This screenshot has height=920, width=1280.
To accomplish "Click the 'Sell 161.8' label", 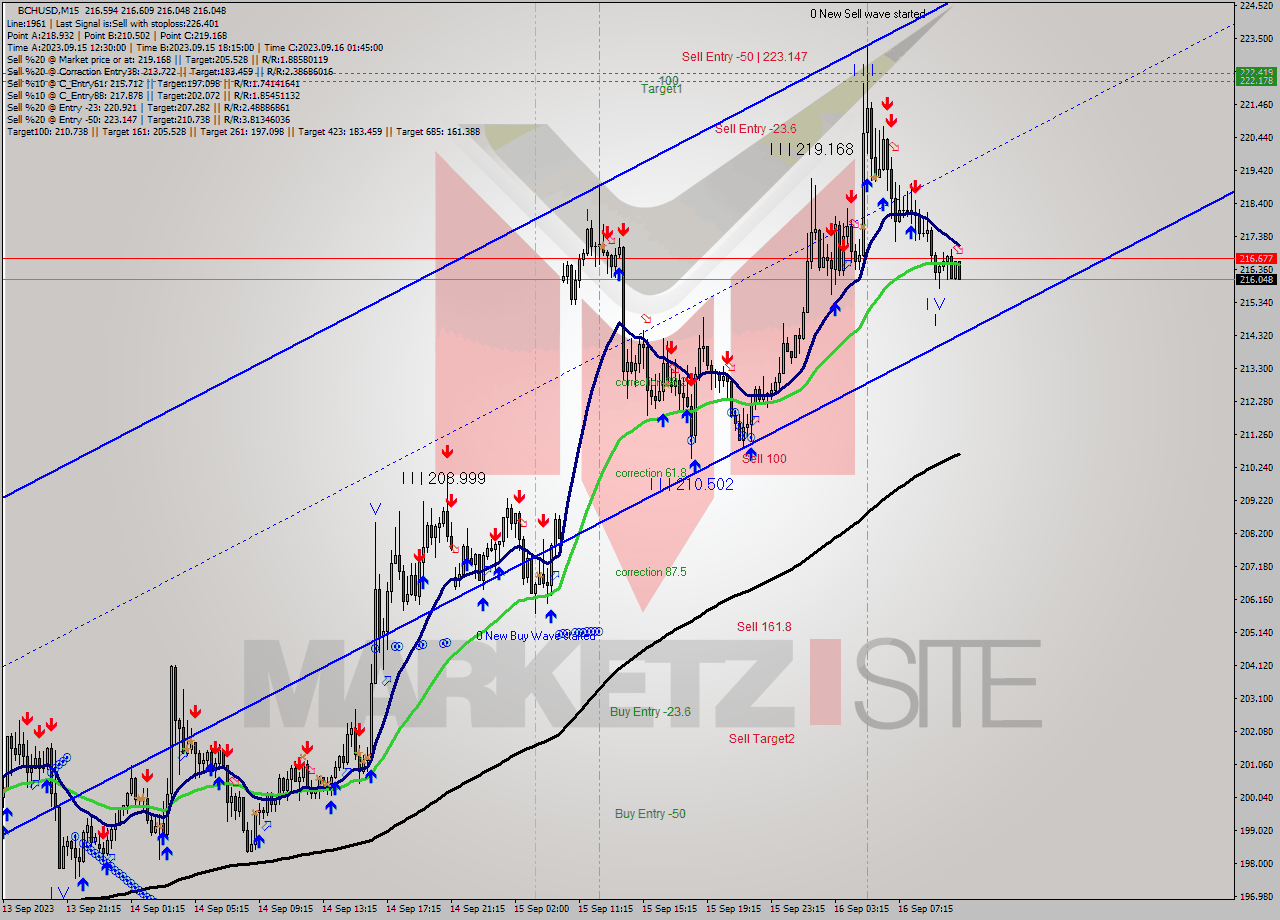I will coord(764,627).
